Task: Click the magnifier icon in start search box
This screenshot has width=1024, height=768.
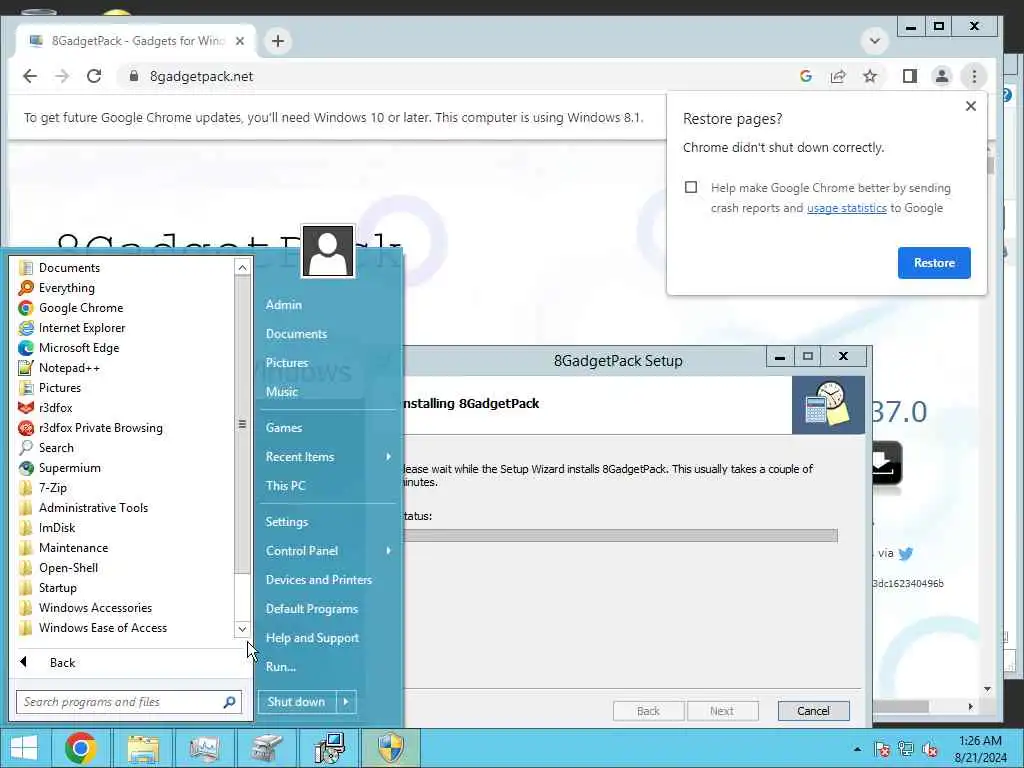Action: [x=229, y=702]
